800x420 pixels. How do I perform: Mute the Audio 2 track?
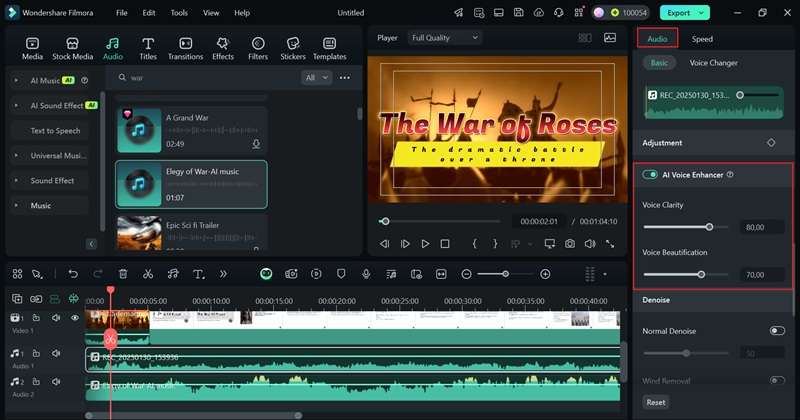pyautogui.click(x=56, y=382)
